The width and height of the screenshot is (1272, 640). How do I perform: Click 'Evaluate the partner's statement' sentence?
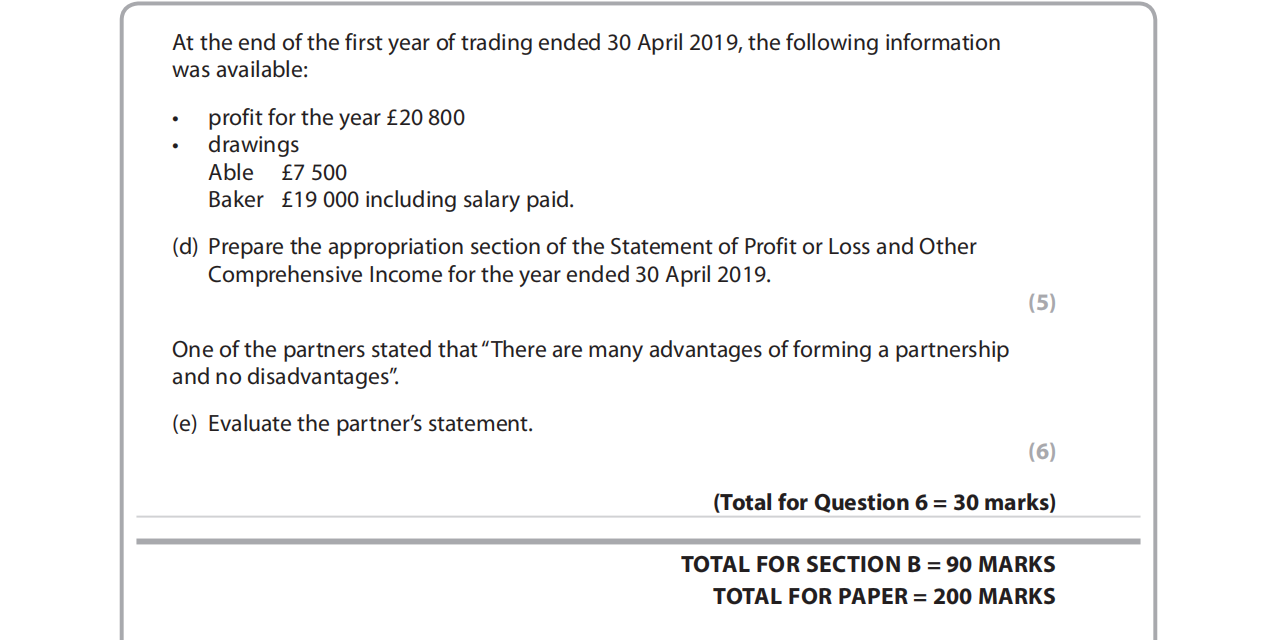pos(370,424)
